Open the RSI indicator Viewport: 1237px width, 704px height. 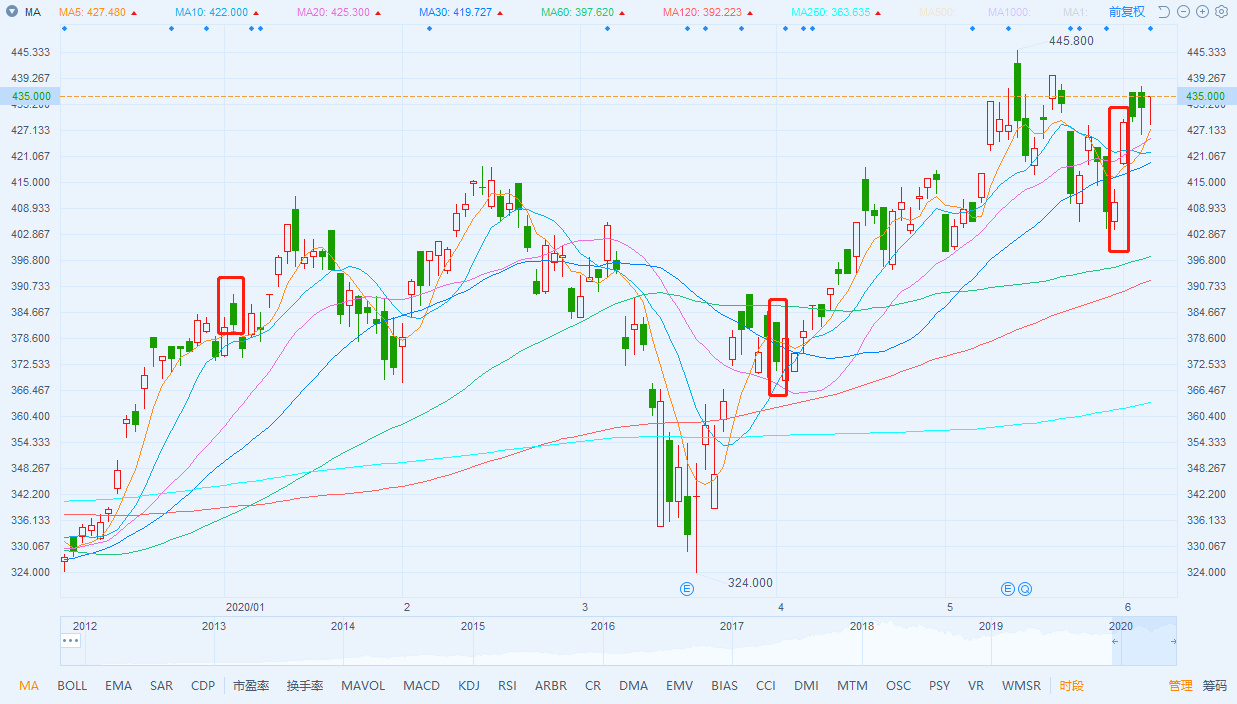point(507,686)
